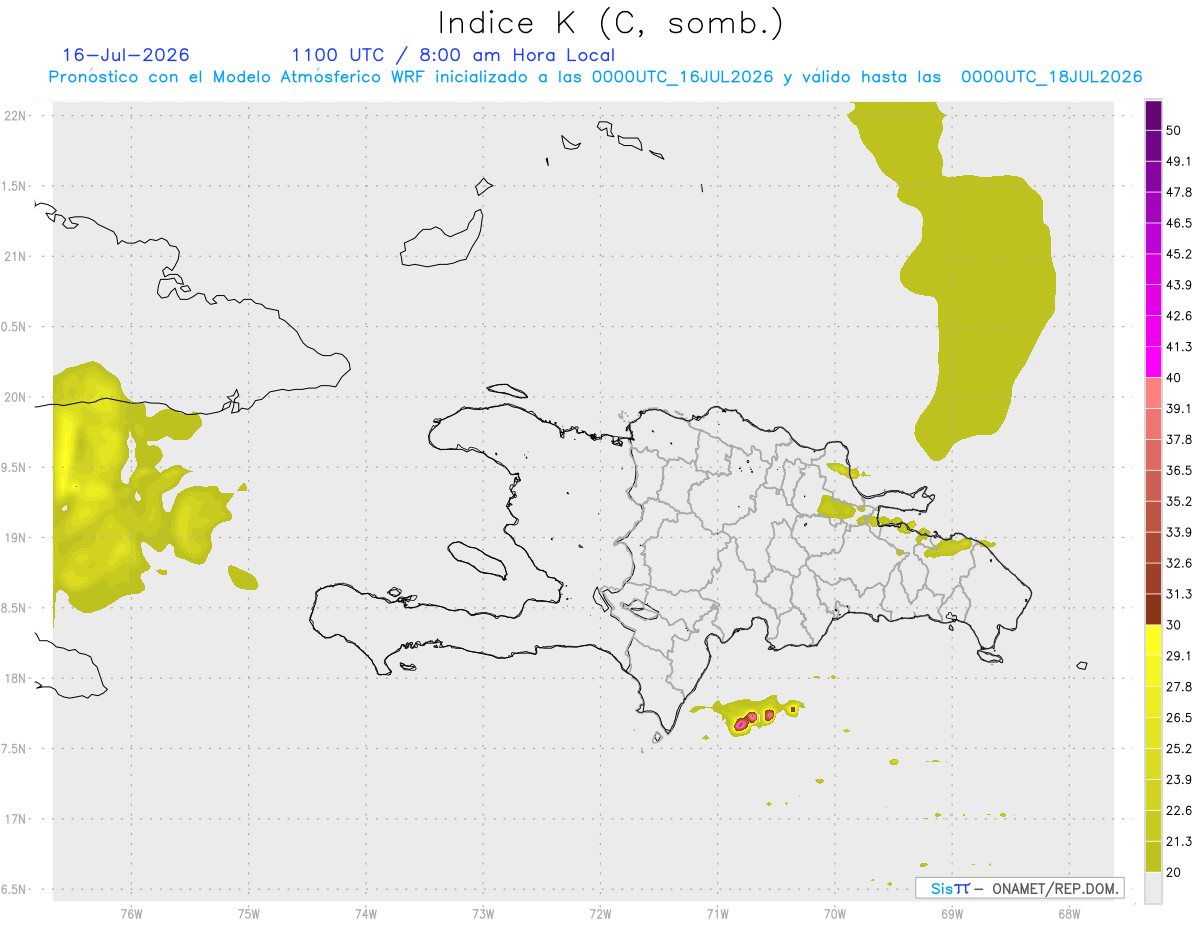Select the "16-Jul-2026" date label

point(126,55)
